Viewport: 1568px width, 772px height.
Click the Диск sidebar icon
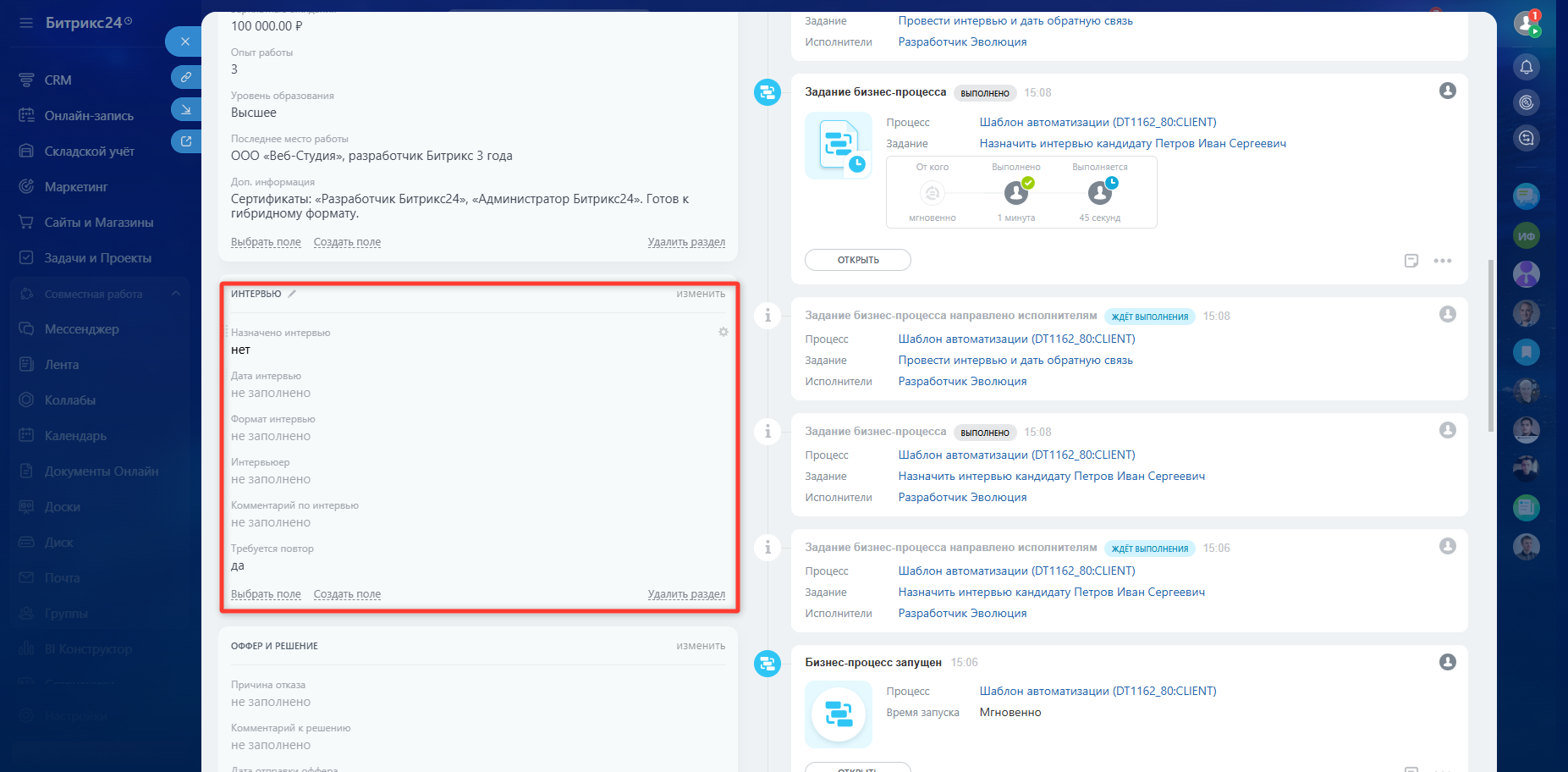26,542
